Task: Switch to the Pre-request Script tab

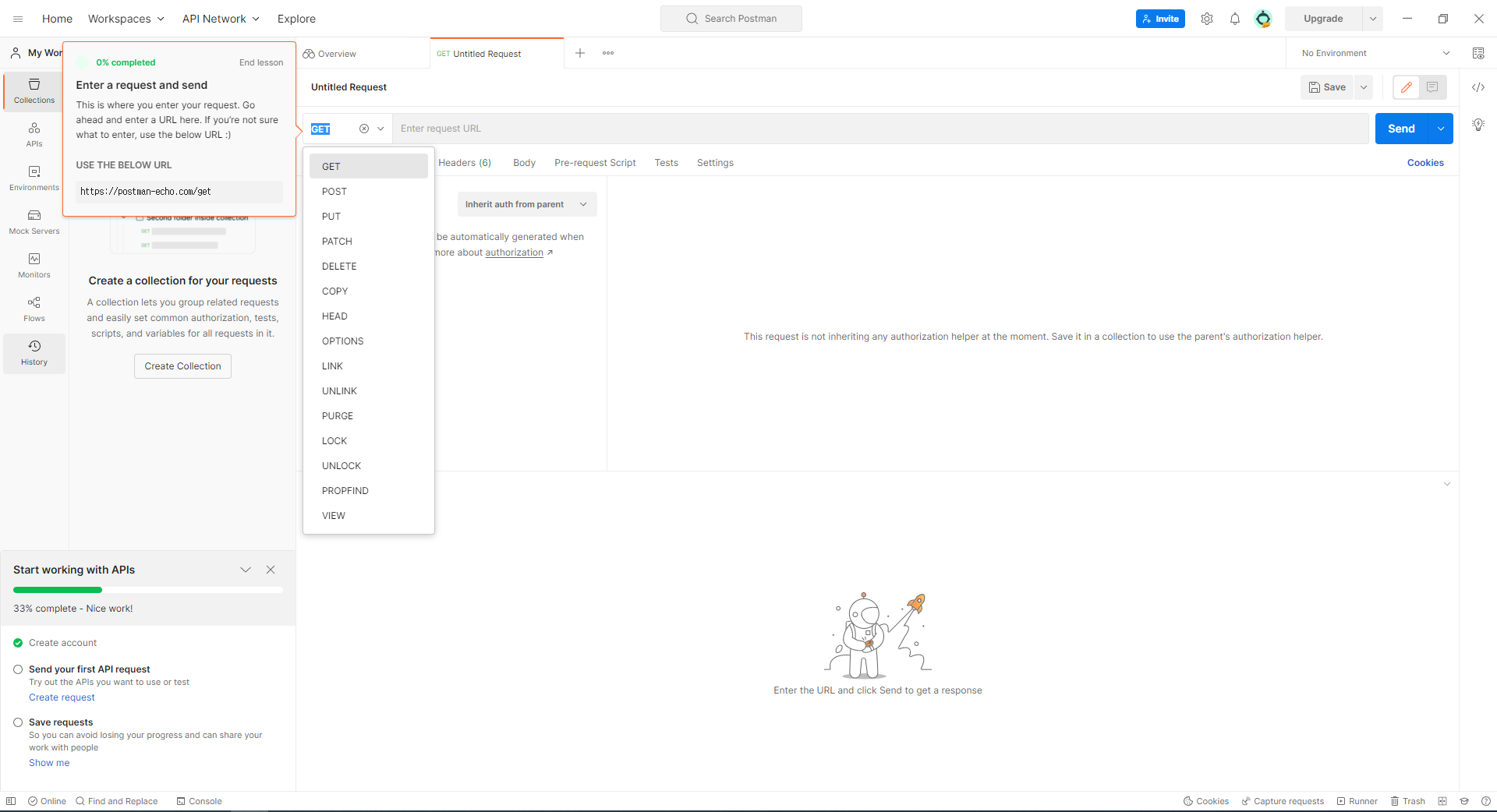Action: (x=595, y=163)
